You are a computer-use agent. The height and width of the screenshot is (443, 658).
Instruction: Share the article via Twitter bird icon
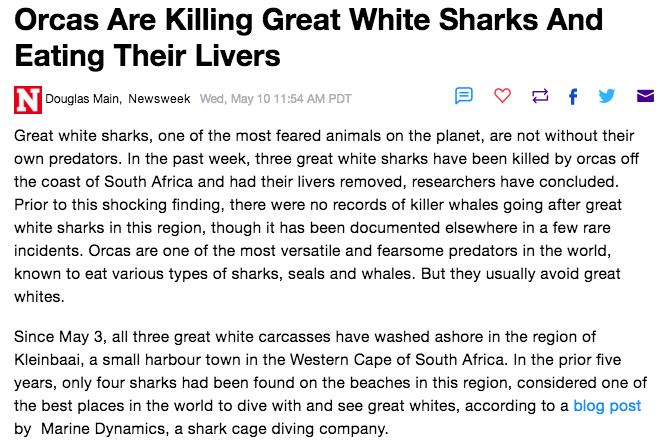coord(607,96)
